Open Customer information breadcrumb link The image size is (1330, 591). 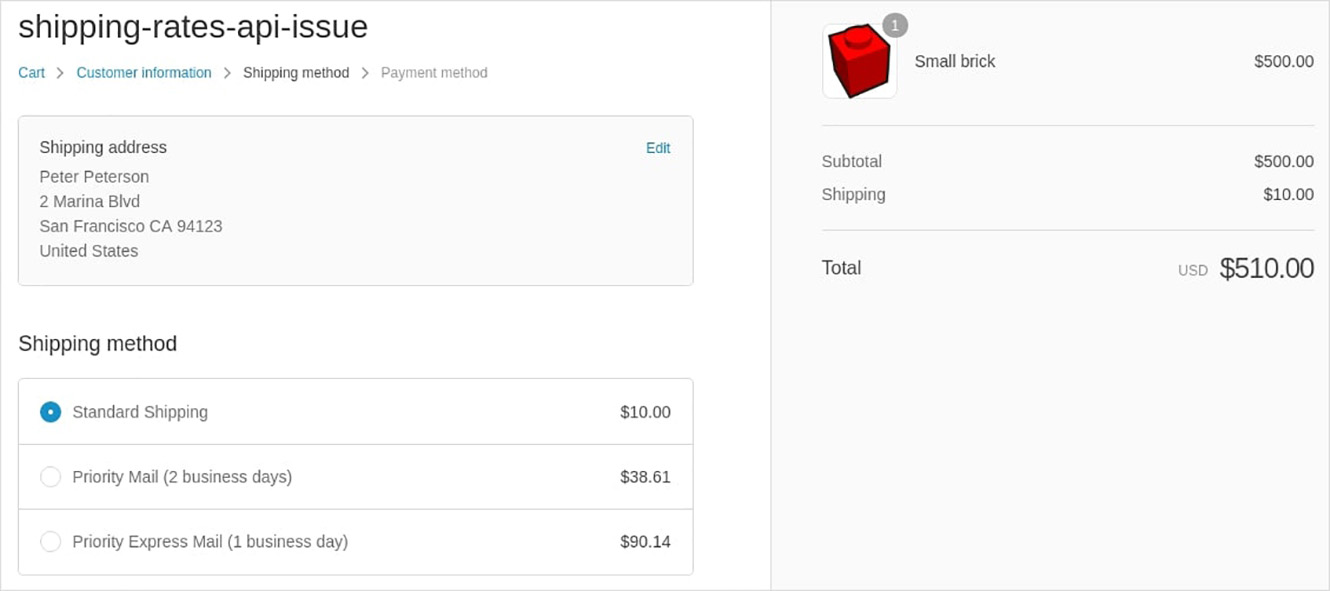[x=144, y=73]
